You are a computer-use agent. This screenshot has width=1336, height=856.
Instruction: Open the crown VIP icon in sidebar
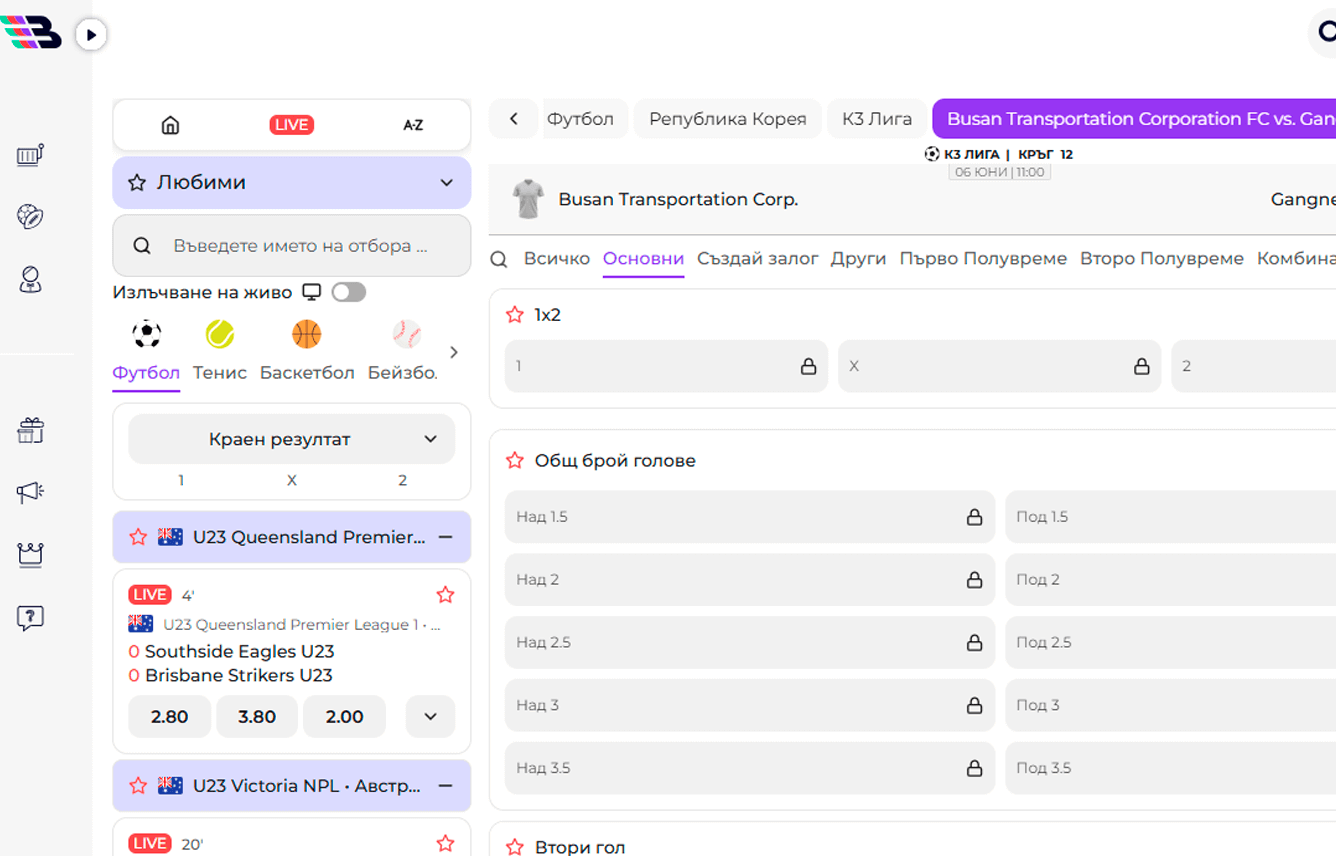pos(30,554)
